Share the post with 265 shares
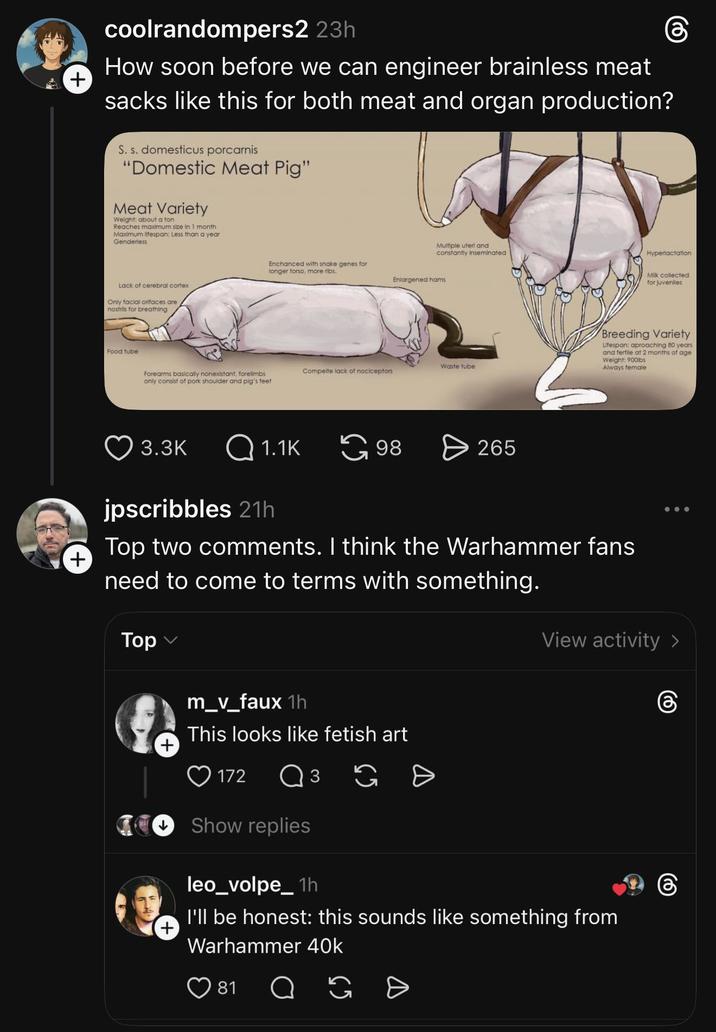Screen dimensions: 716x1032 pos(455,447)
